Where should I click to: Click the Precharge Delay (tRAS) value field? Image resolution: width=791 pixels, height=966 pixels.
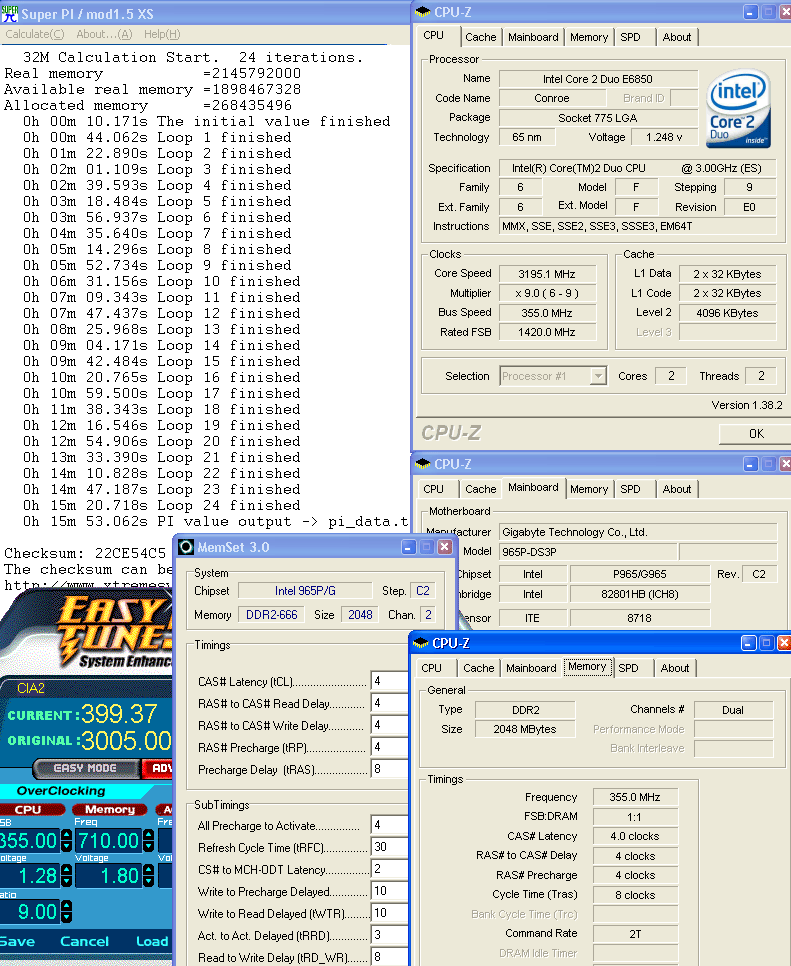point(388,769)
